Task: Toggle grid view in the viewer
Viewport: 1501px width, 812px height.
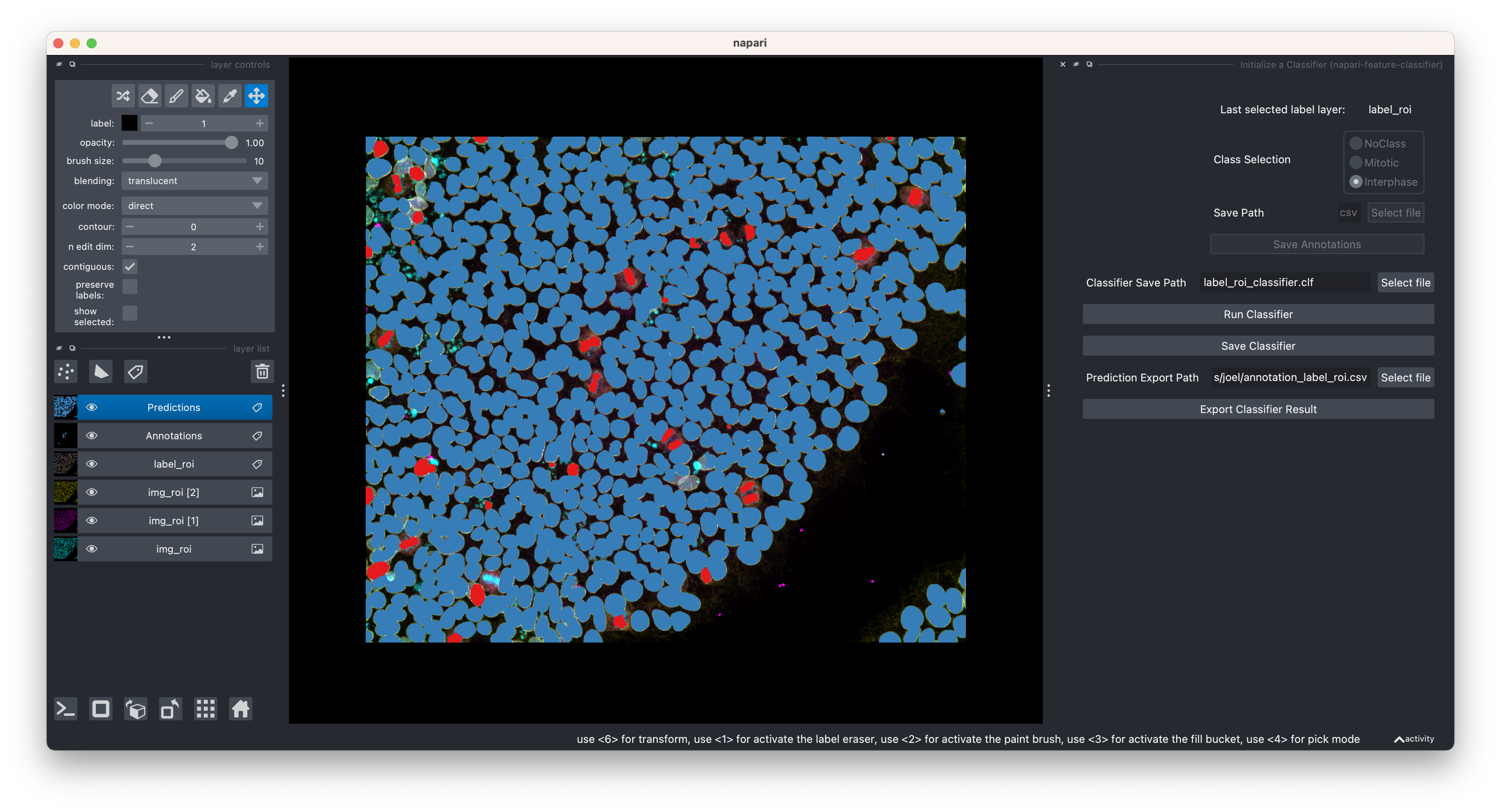Action: (x=205, y=709)
